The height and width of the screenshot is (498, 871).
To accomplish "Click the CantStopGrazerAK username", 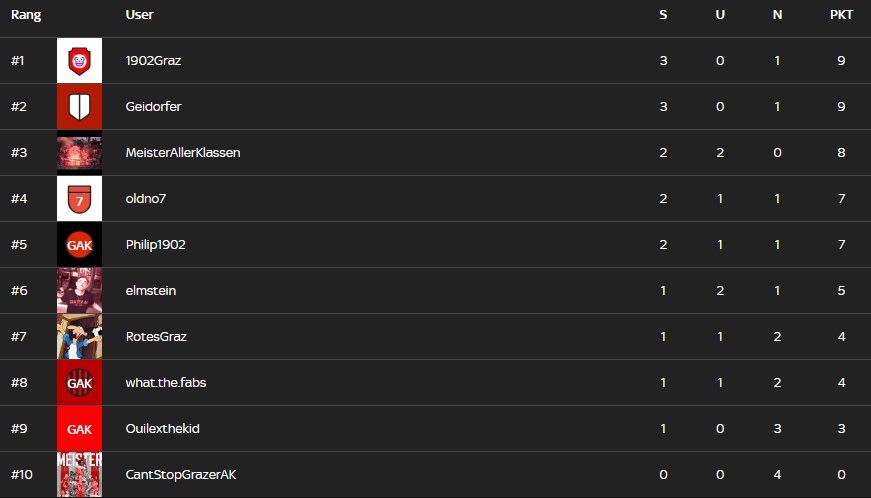I will coord(181,475).
